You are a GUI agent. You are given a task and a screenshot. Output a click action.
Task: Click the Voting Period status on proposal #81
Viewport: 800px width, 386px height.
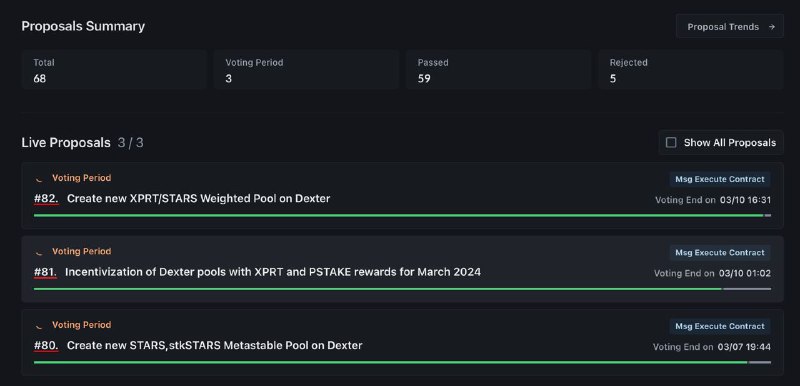82,251
